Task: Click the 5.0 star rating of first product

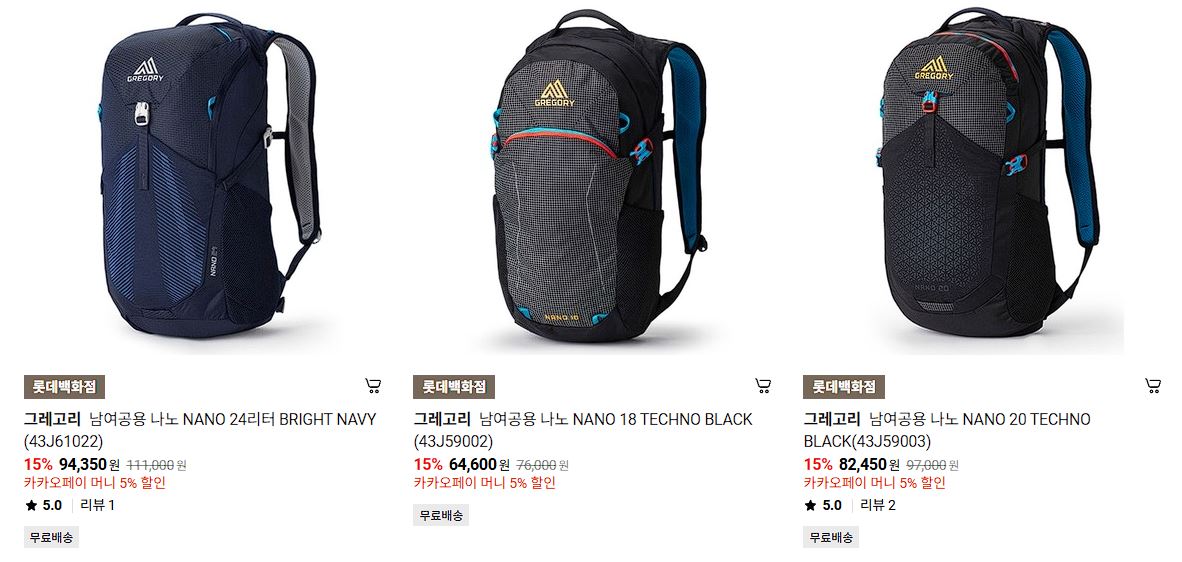Action: coord(44,505)
